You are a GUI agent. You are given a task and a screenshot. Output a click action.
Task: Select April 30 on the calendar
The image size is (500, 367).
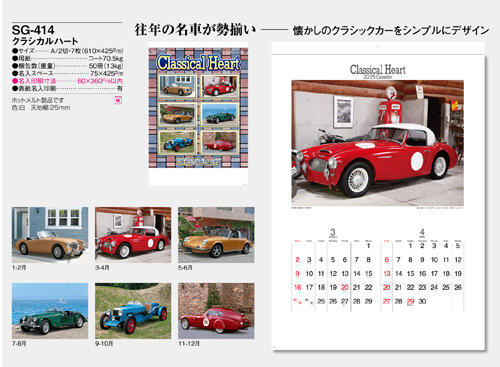point(422,301)
